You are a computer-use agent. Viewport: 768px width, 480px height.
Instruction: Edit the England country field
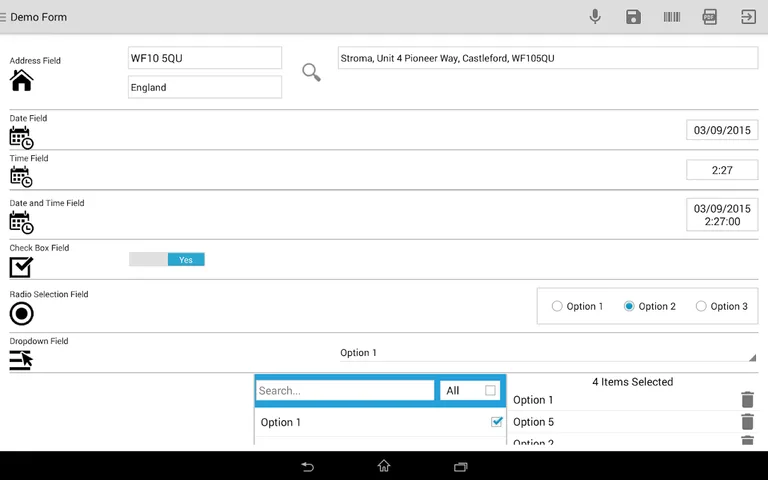point(205,87)
